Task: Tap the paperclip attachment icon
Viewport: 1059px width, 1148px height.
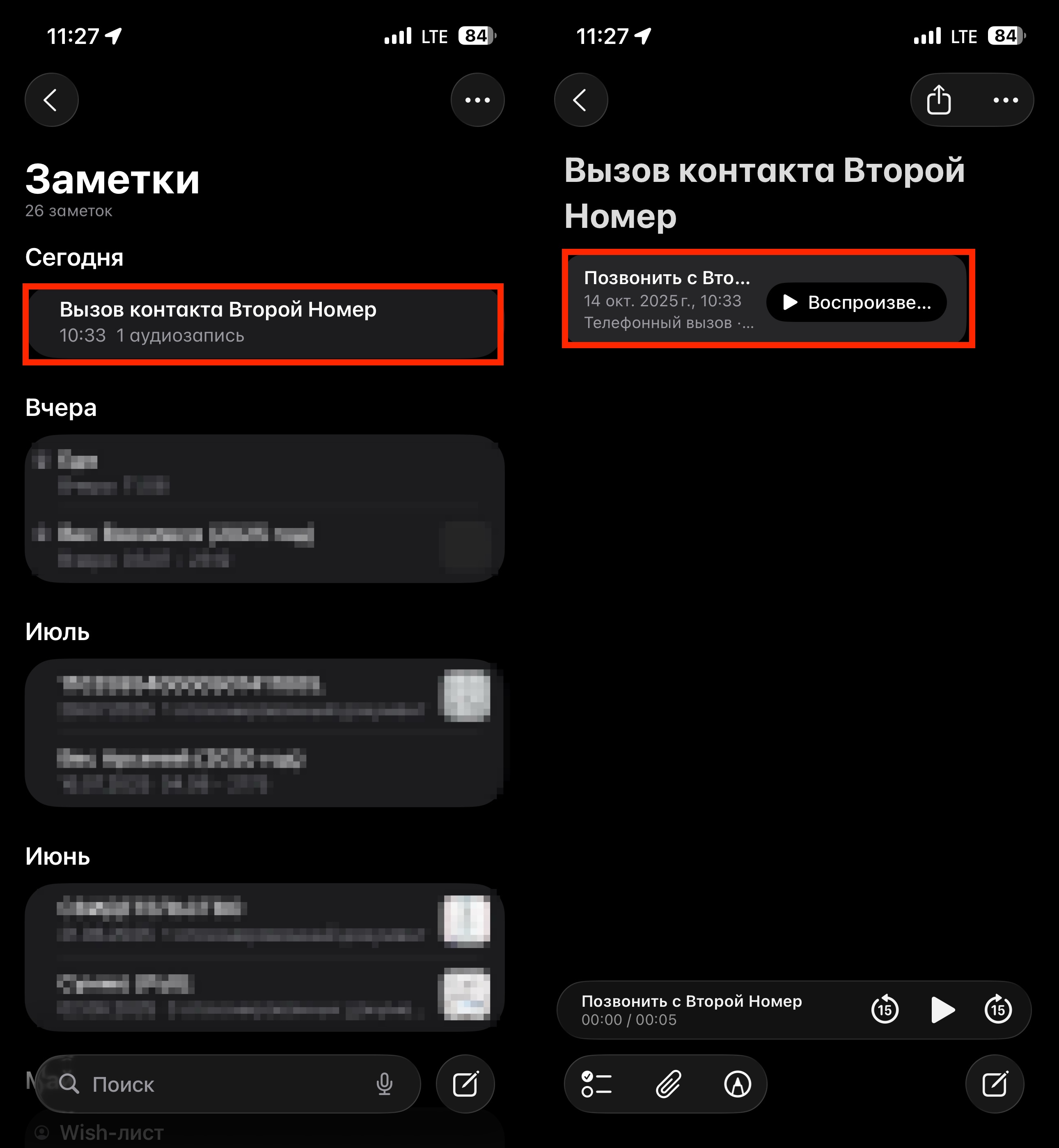Action: [x=668, y=1084]
